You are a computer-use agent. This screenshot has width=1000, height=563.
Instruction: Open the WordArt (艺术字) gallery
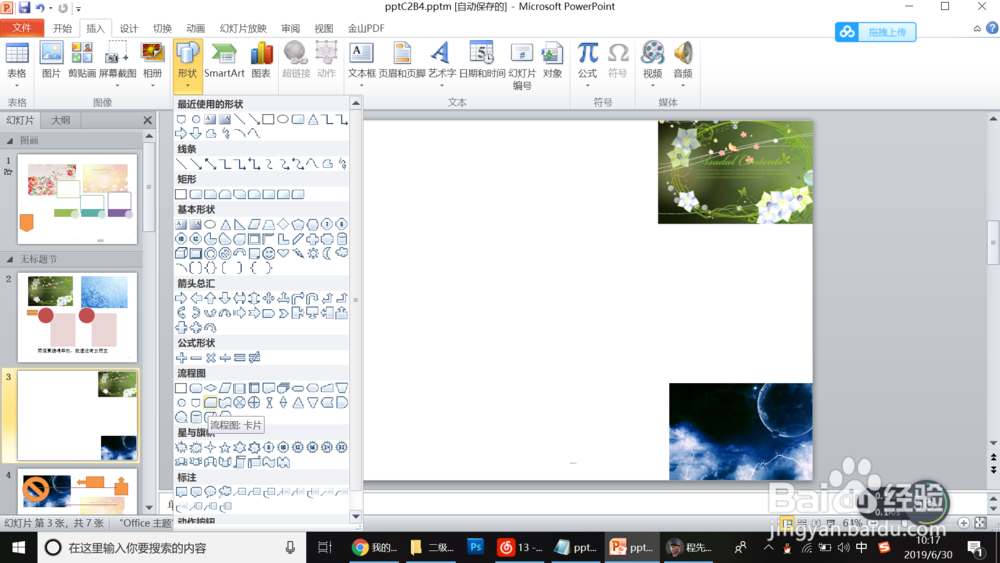pos(441,64)
